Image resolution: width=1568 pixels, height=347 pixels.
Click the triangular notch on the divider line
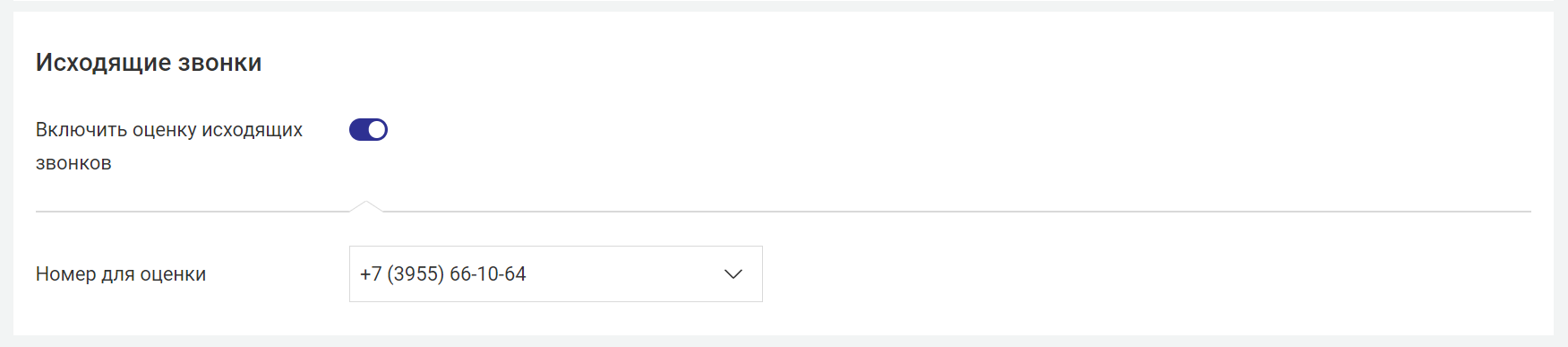click(x=365, y=206)
